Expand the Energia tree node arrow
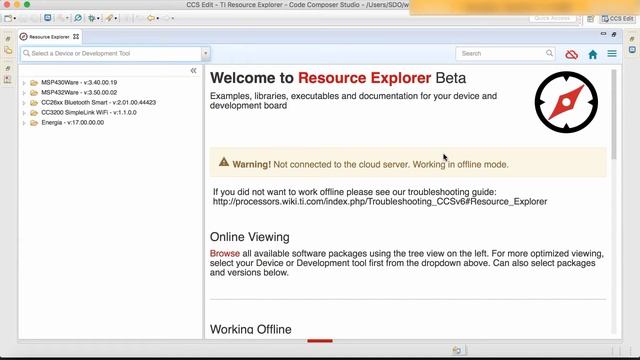The width and height of the screenshot is (640, 360). (x=24, y=123)
